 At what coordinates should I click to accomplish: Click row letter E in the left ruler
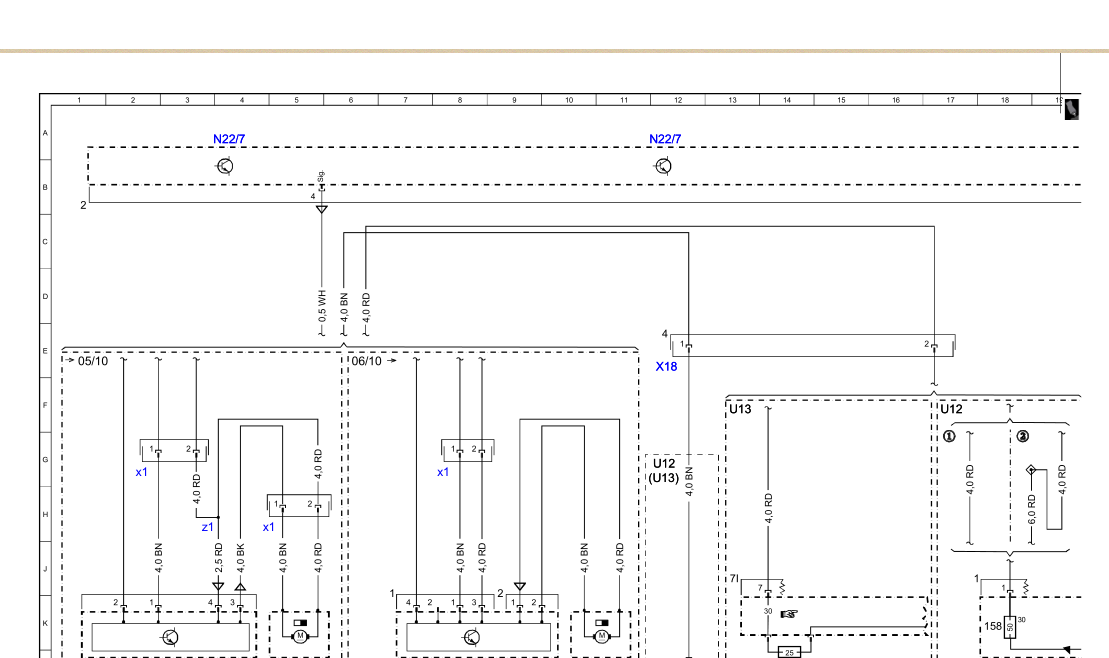tap(45, 351)
